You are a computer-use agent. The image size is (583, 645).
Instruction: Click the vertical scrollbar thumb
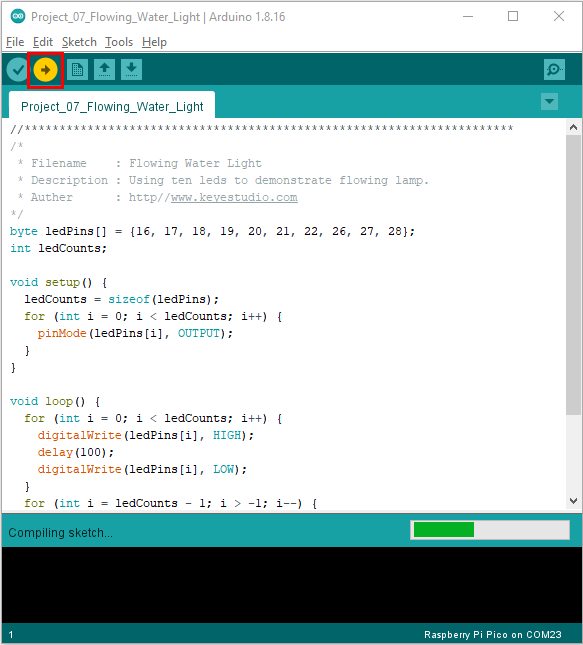pyautogui.click(x=574, y=275)
